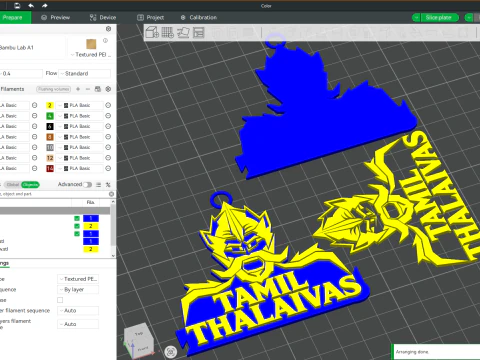Edit preset icon right of filament 12 row
The image size is (480, 360).
(x=108, y=158)
